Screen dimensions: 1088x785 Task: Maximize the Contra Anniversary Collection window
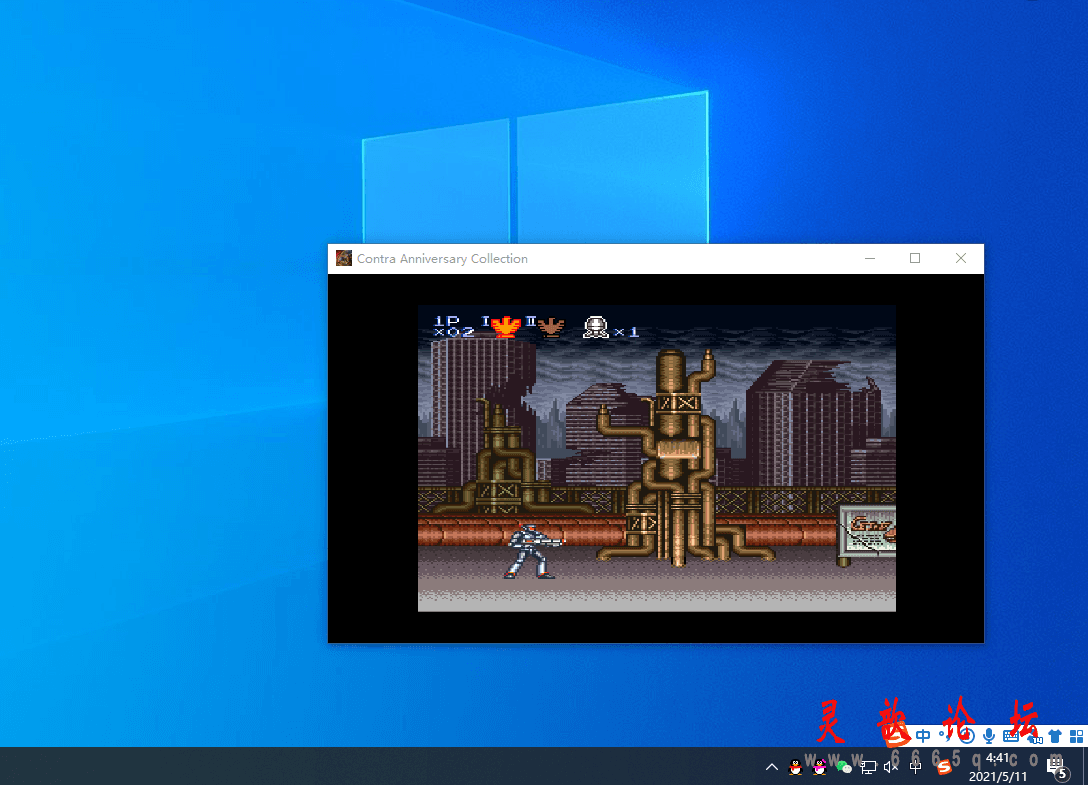[915, 258]
